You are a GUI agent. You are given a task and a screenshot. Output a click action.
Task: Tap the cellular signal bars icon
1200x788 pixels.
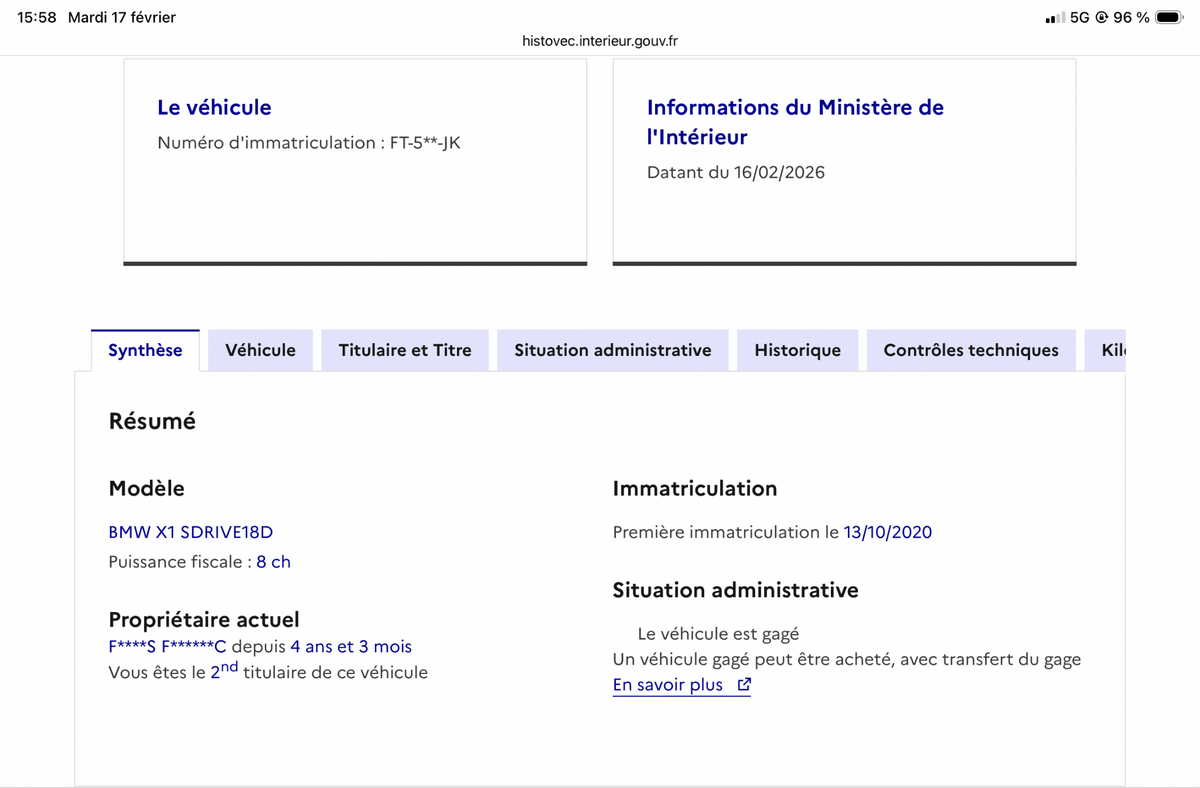point(1054,18)
